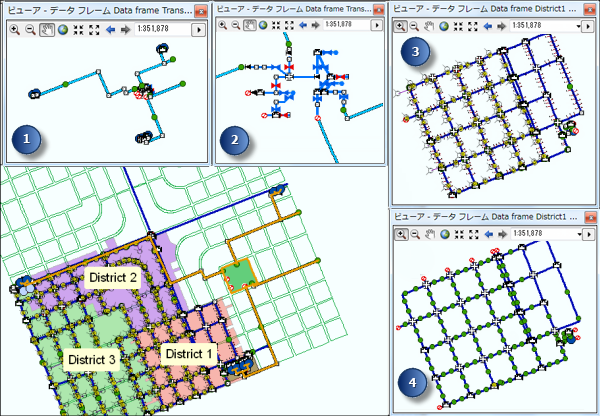The width and height of the screenshot is (600, 416).
Task: Click scale box 1:351,878 in top-left viewer
Action: [162, 29]
